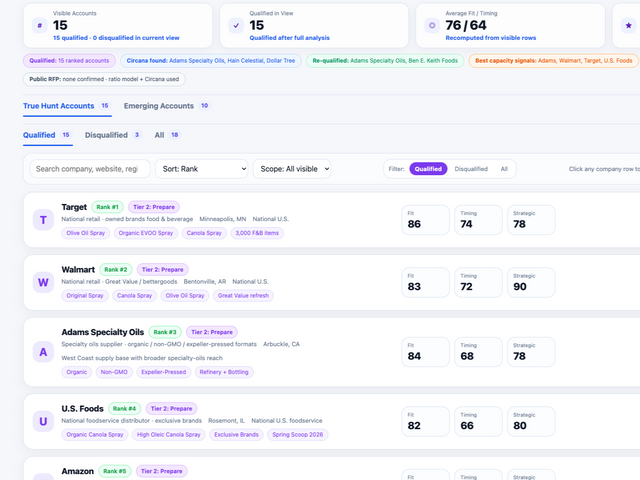The image size is (640, 480).
Task: Click Target's Timing score 74
Action: (478, 220)
